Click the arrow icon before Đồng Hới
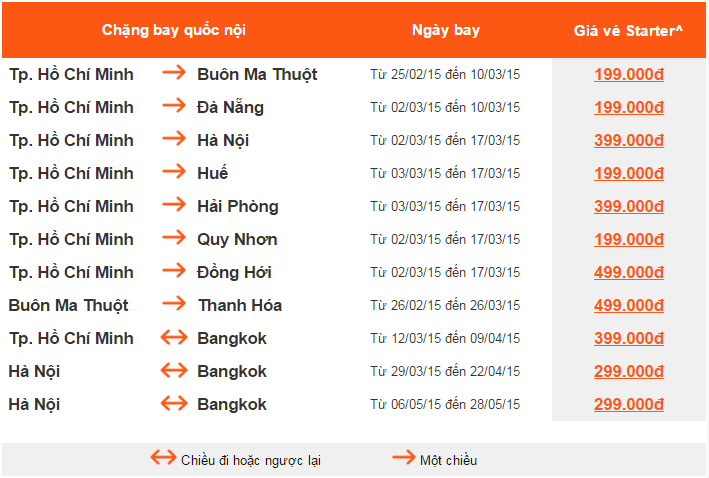Viewport: 709px width, 478px height. (x=174, y=272)
